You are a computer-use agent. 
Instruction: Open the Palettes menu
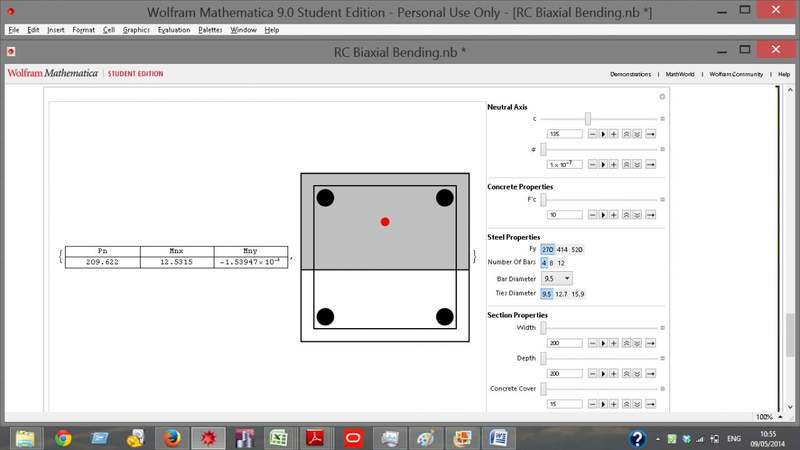click(x=210, y=30)
